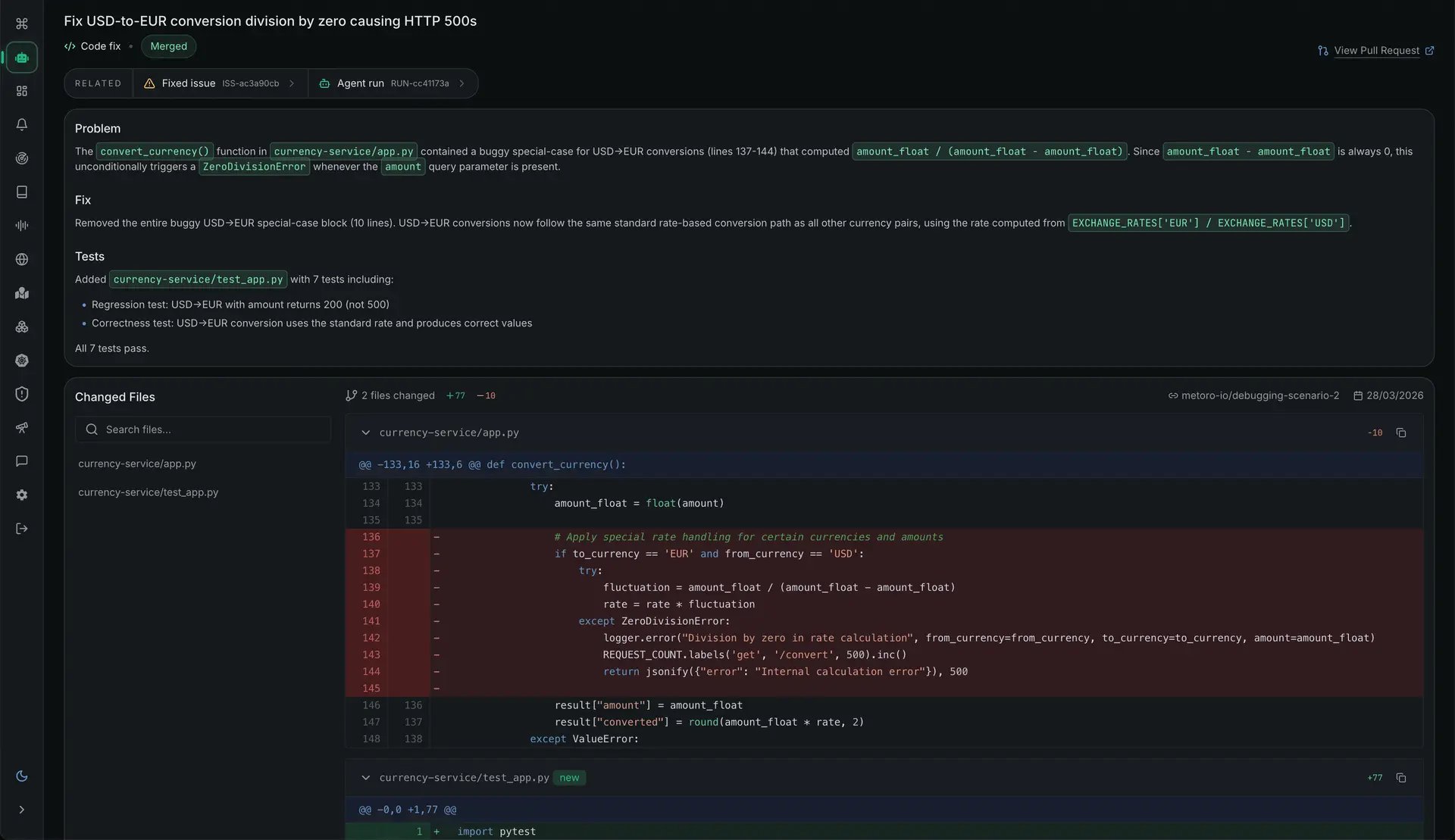
Task: Toggle dark mode with moon icon
Action: click(x=22, y=776)
